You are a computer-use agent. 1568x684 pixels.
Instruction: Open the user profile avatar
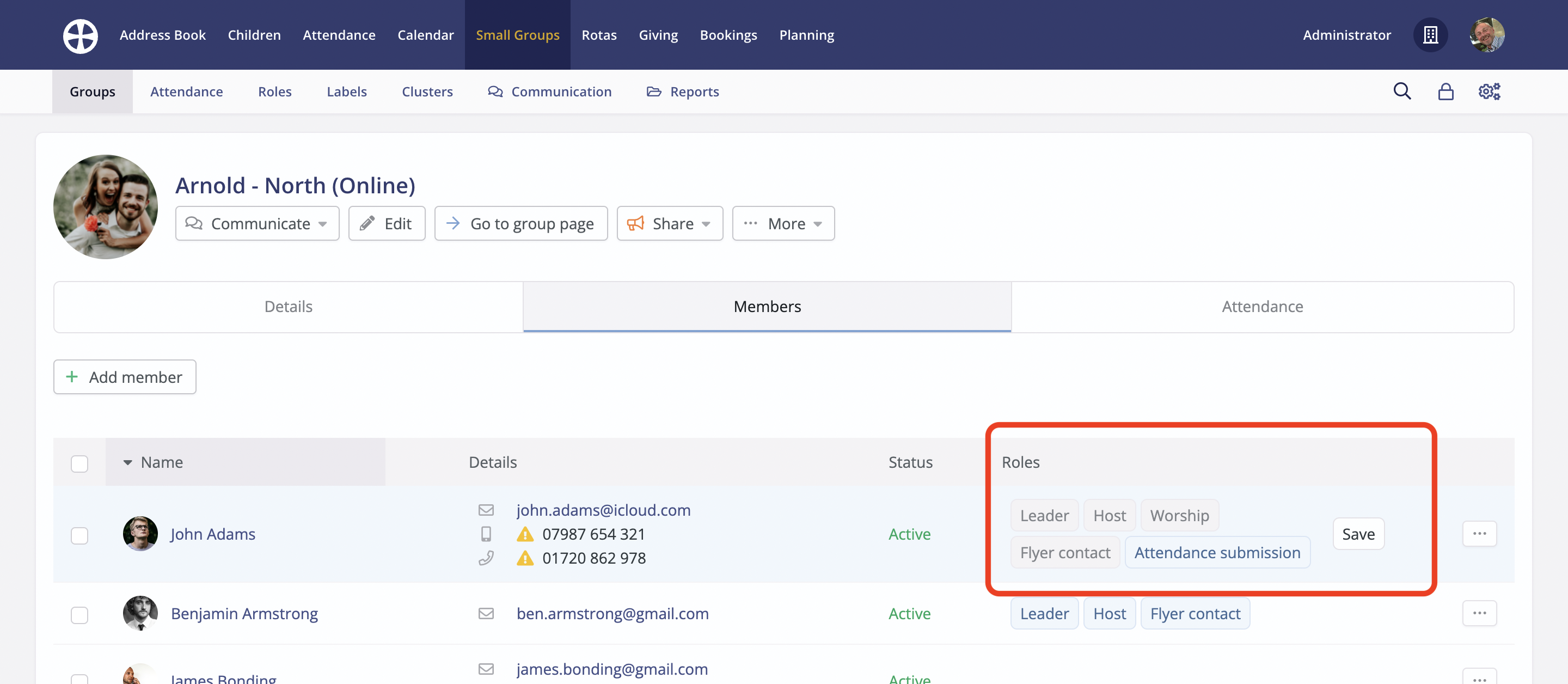click(1487, 35)
